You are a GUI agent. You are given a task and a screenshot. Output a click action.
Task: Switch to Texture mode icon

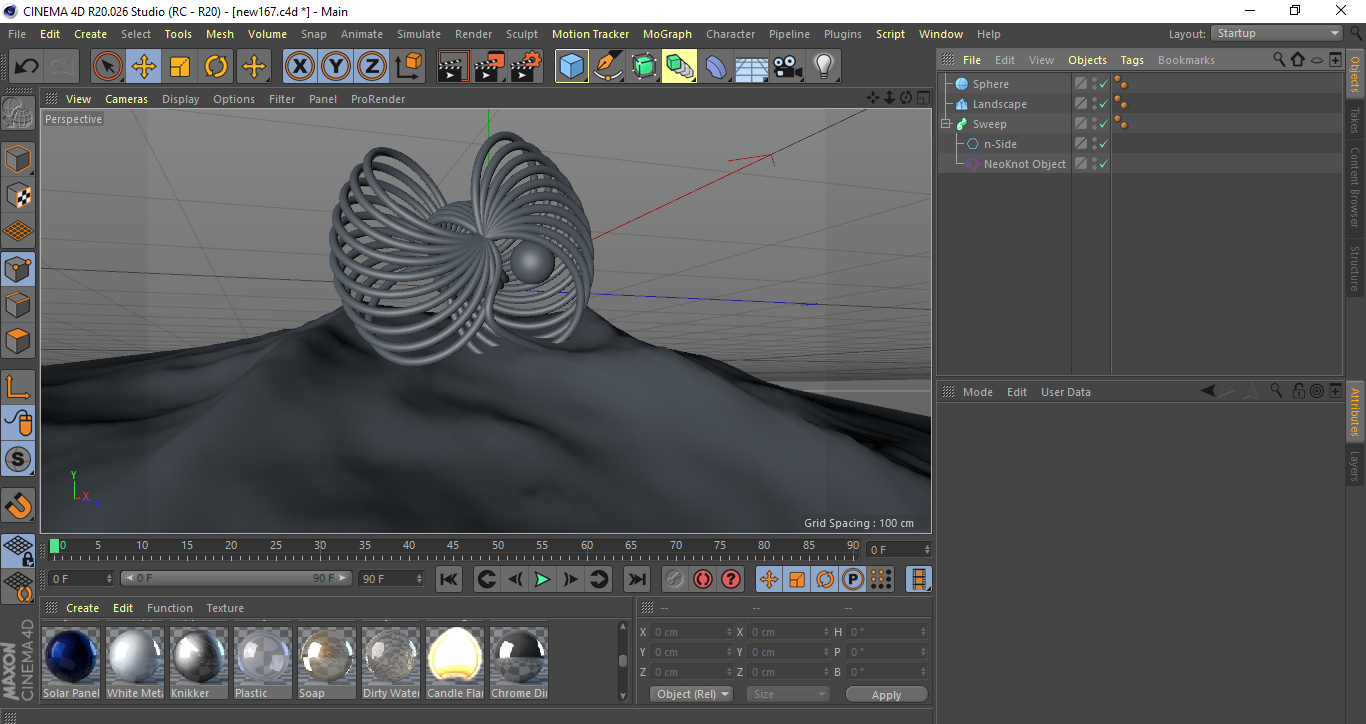tap(18, 195)
